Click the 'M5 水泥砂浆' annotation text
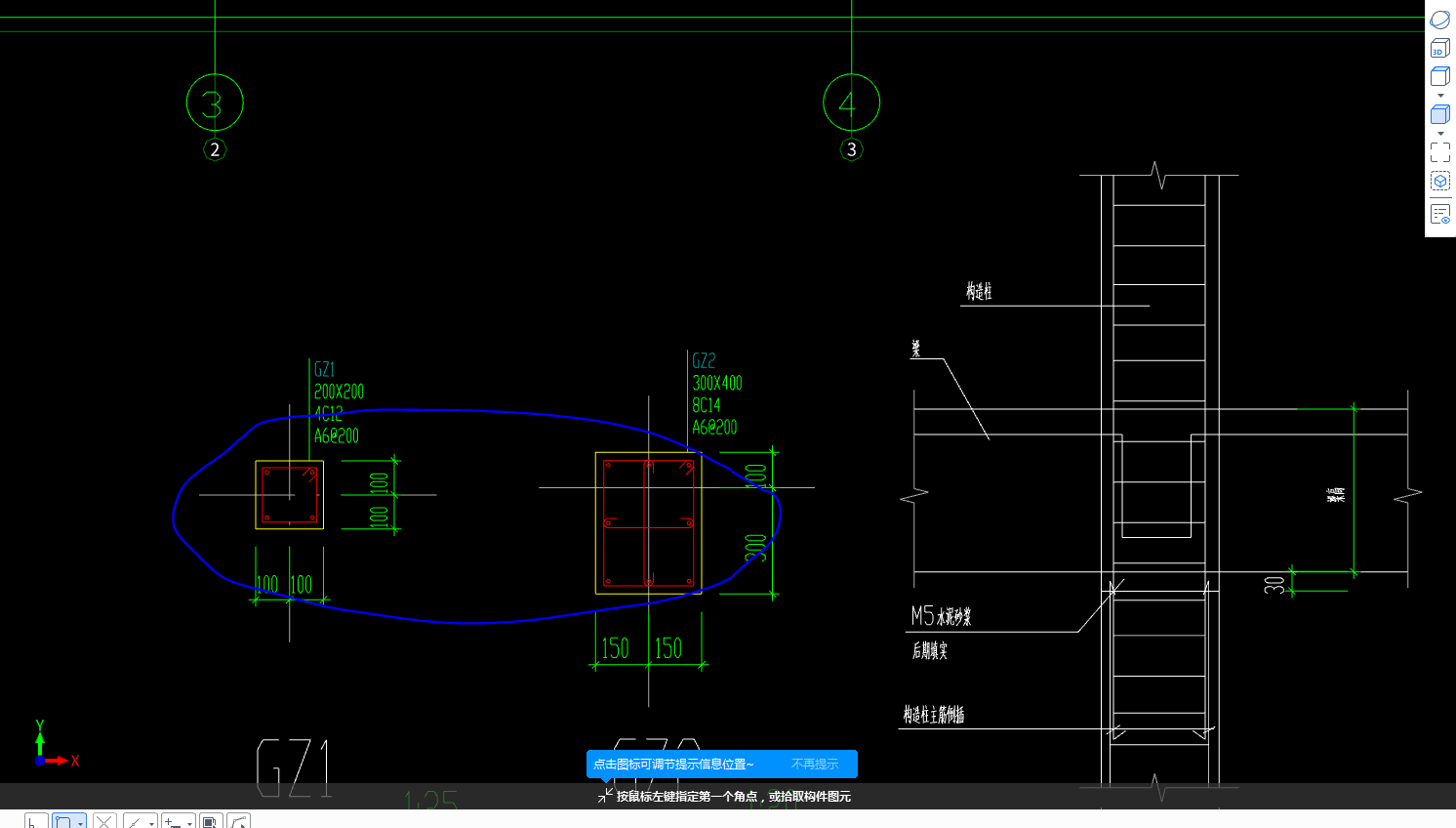 [x=941, y=616]
